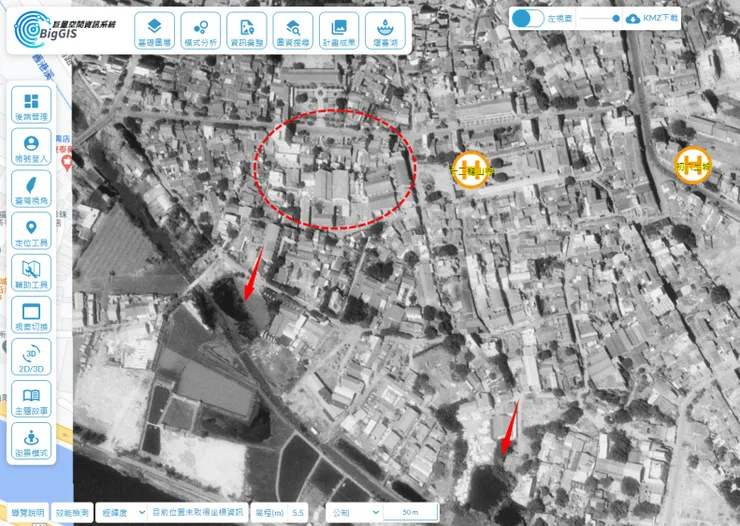Click the 目前位置未取得坐標資訊 coordinate text
Screen dimensions: 740x526
point(198,512)
